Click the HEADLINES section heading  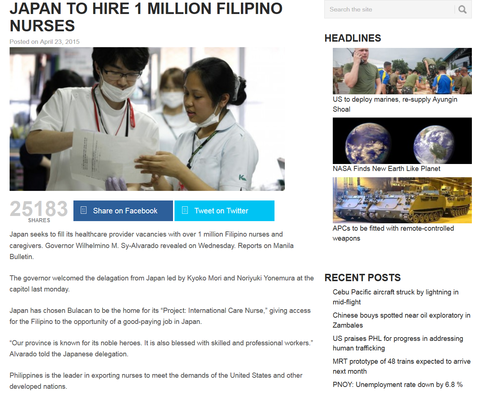(x=353, y=38)
